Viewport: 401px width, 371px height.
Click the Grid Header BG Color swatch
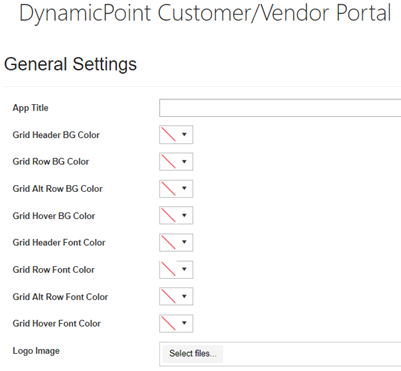click(168, 134)
